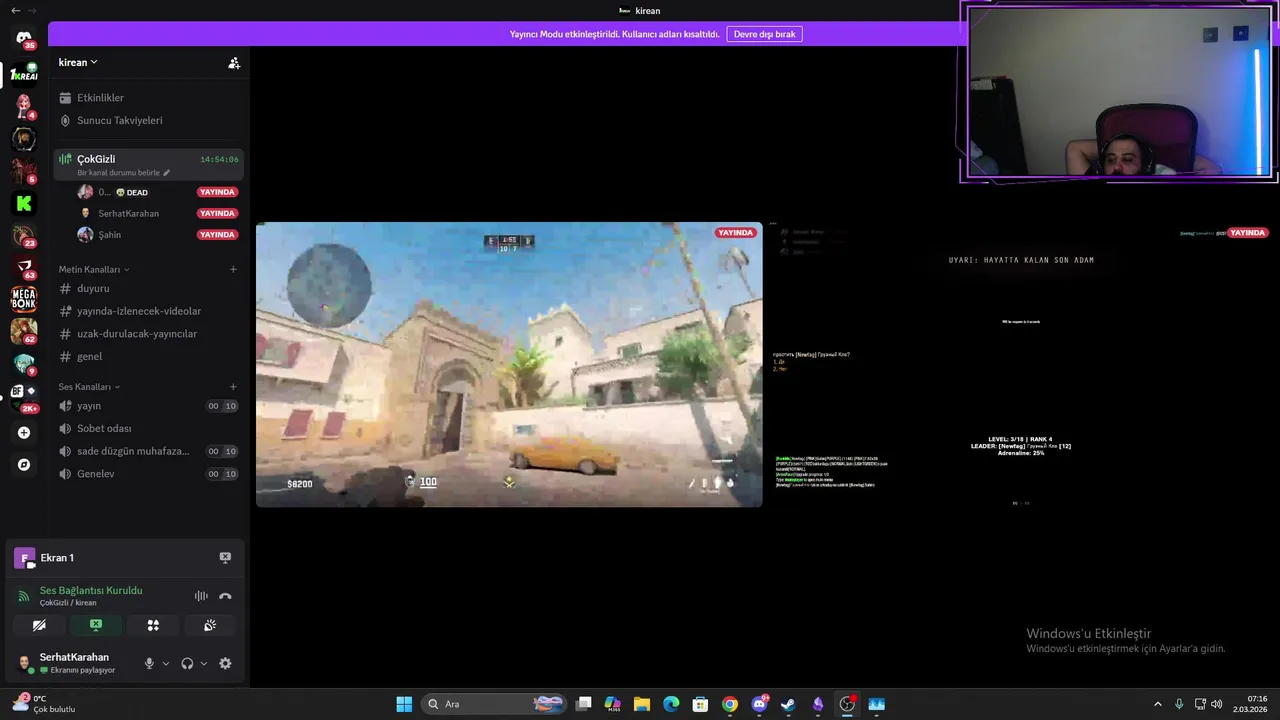1280x720 pixels.
Task: Click Ses Bağlantısı Kuruldu status
Action: pyautogui.click(x=91, y=590)
